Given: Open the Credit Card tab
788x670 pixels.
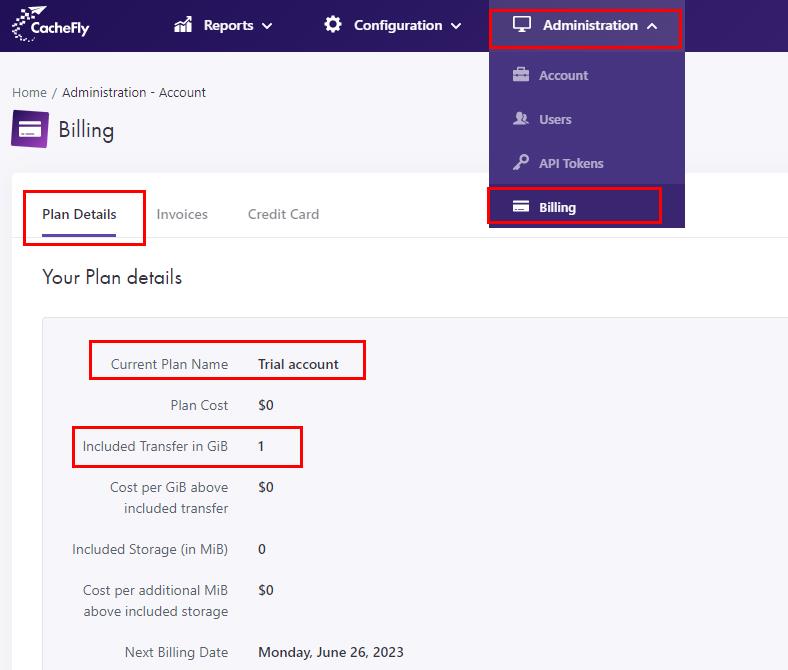Looking at the screenshot, I should coord(283,214).
